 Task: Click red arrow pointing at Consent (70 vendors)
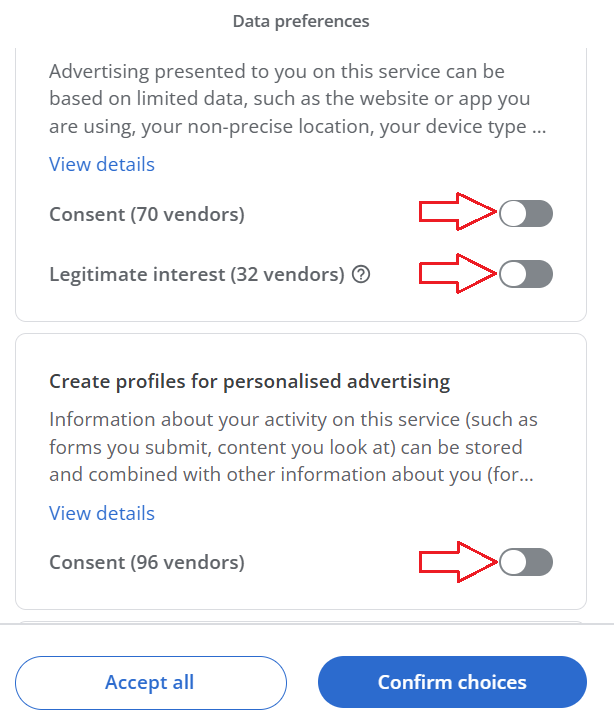458,213
